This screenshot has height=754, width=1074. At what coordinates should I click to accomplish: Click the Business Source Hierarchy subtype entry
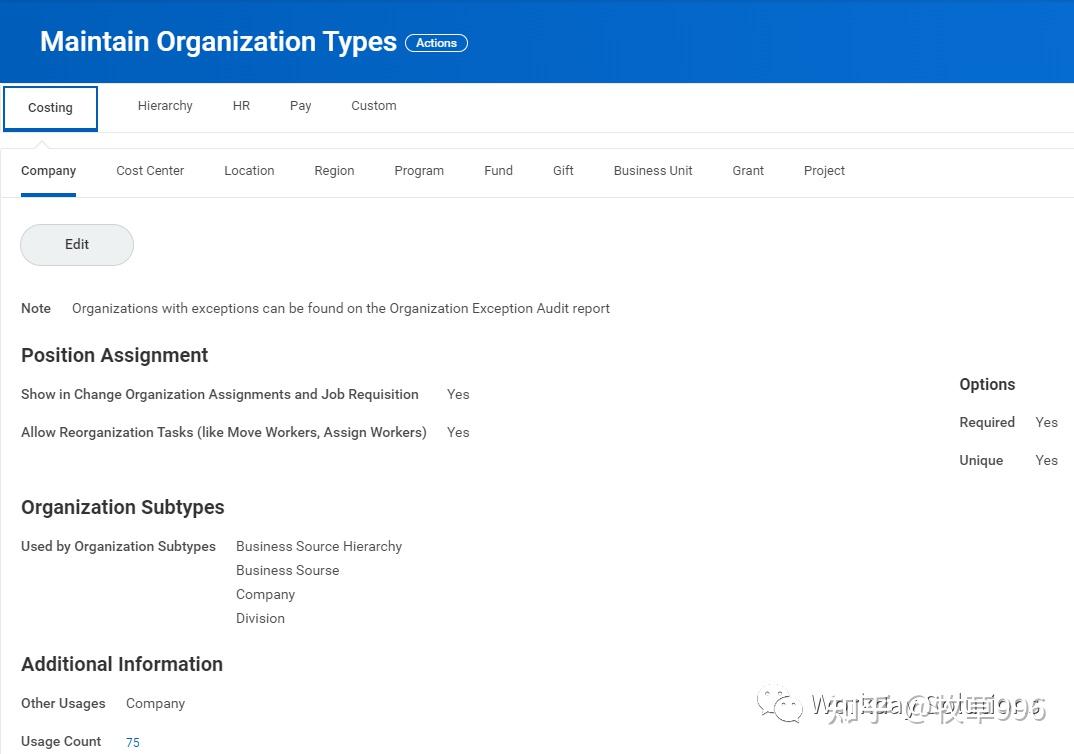coord(318,546)
